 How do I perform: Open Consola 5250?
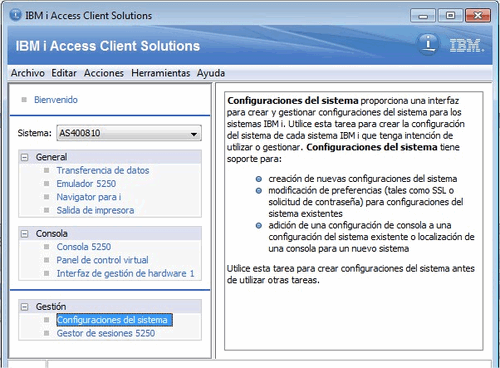84,247
